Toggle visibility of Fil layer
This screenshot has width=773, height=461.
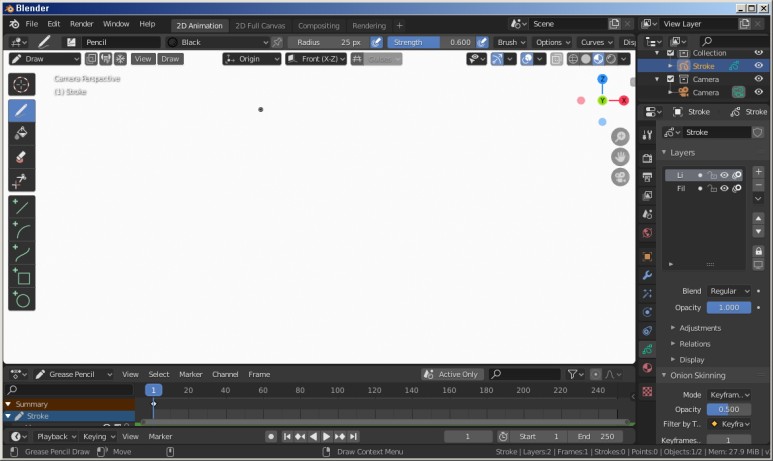[724, 188]
